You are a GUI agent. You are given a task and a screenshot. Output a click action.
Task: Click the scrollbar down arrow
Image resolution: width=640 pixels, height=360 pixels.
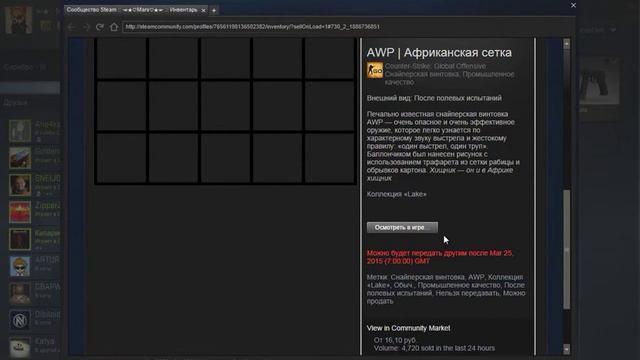pos(566,349)
